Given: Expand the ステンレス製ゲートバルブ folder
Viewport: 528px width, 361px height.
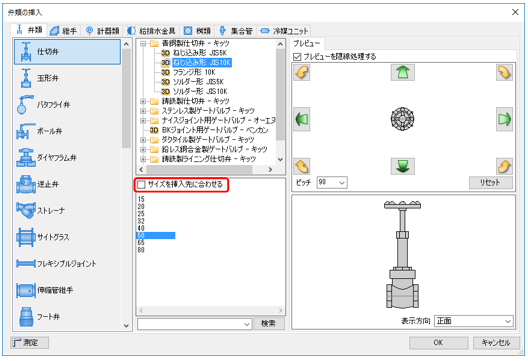Looking at the screenshot, I should pyautogui.click(x=143, y=111).
